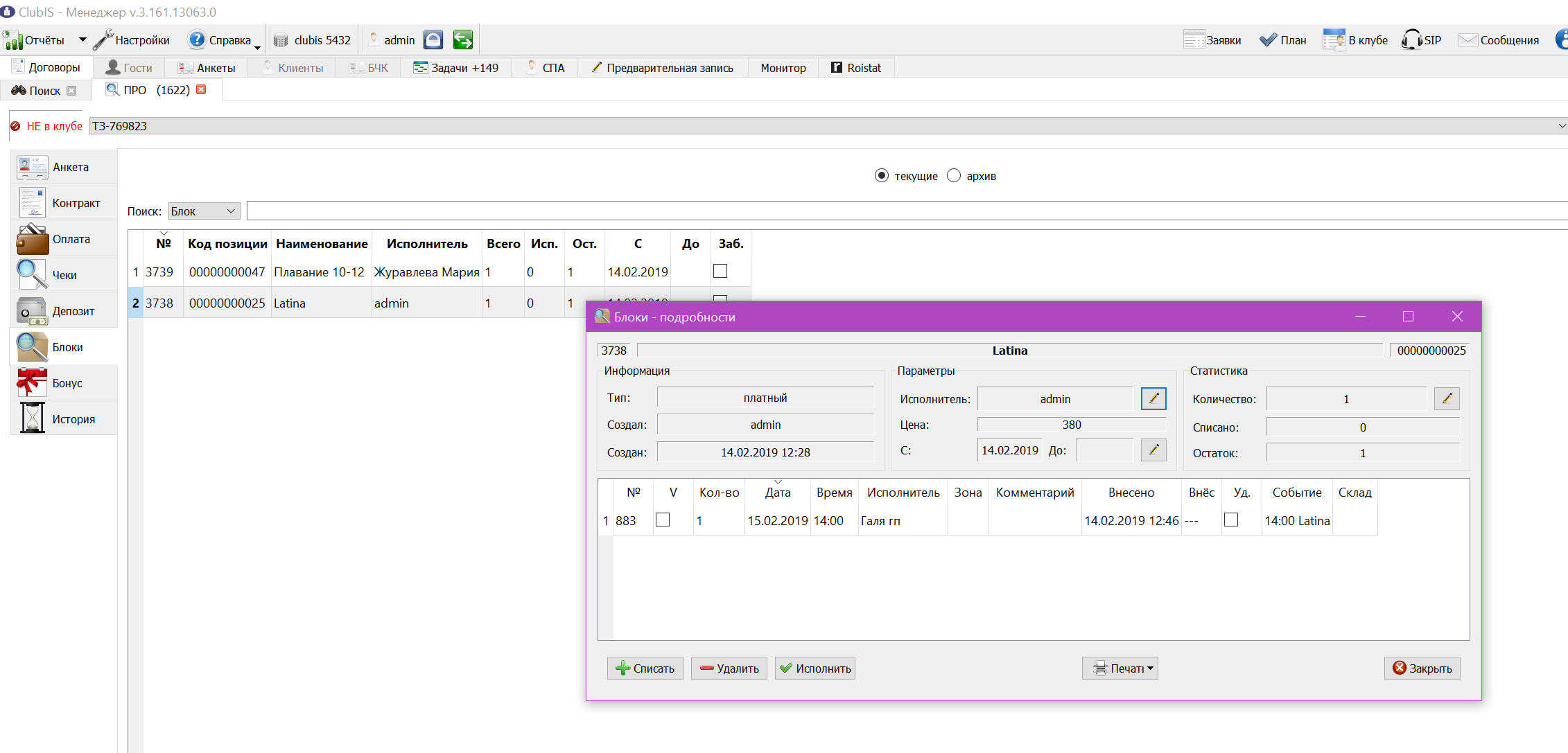This screenshot has width=1568, height=753.
Task: Open Чеки receipts section
Action: click(64, 275)
